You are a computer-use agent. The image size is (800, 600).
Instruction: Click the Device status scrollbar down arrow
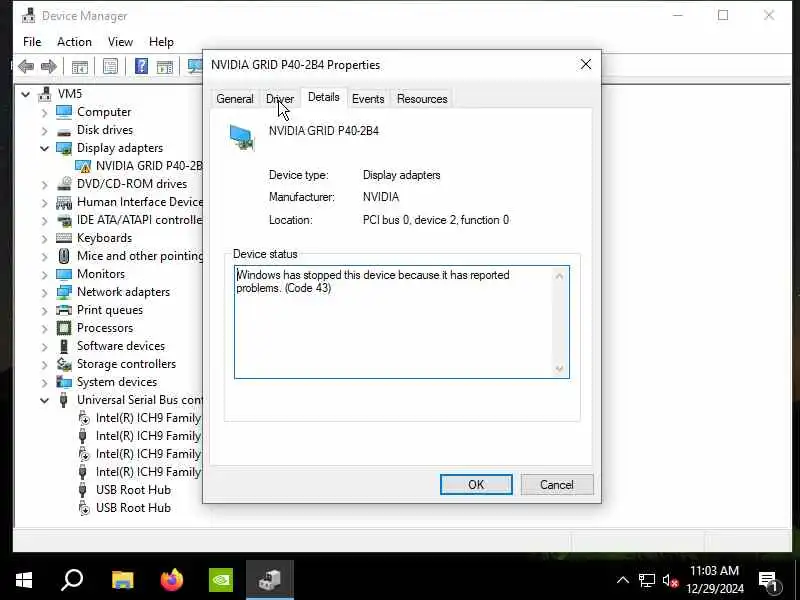559,369
